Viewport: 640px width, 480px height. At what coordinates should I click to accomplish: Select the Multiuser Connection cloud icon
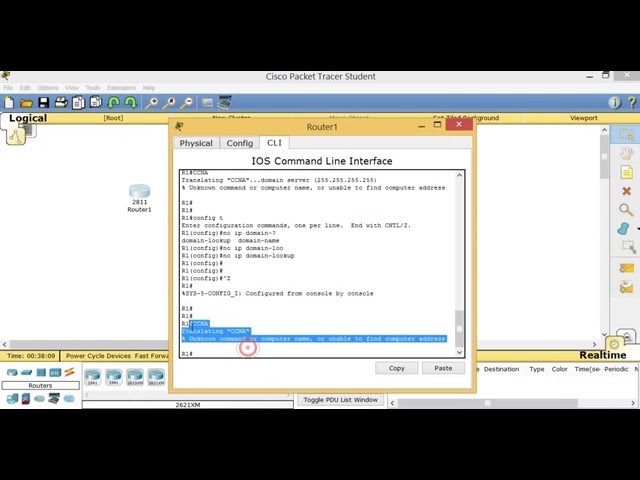[x=69, y=398]
